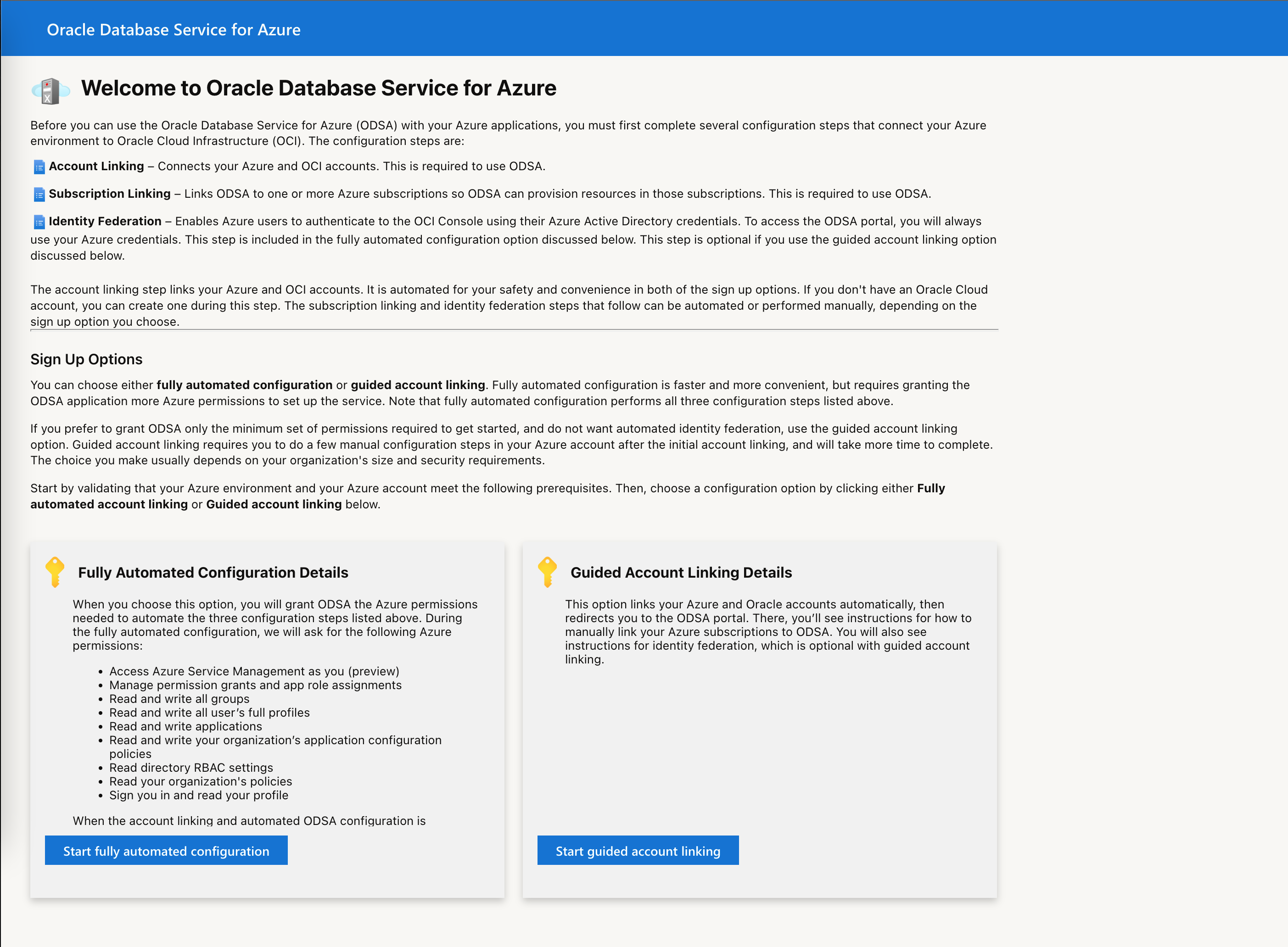Click 'Read and write all user's full profiles'

click(x=210, y=712)
